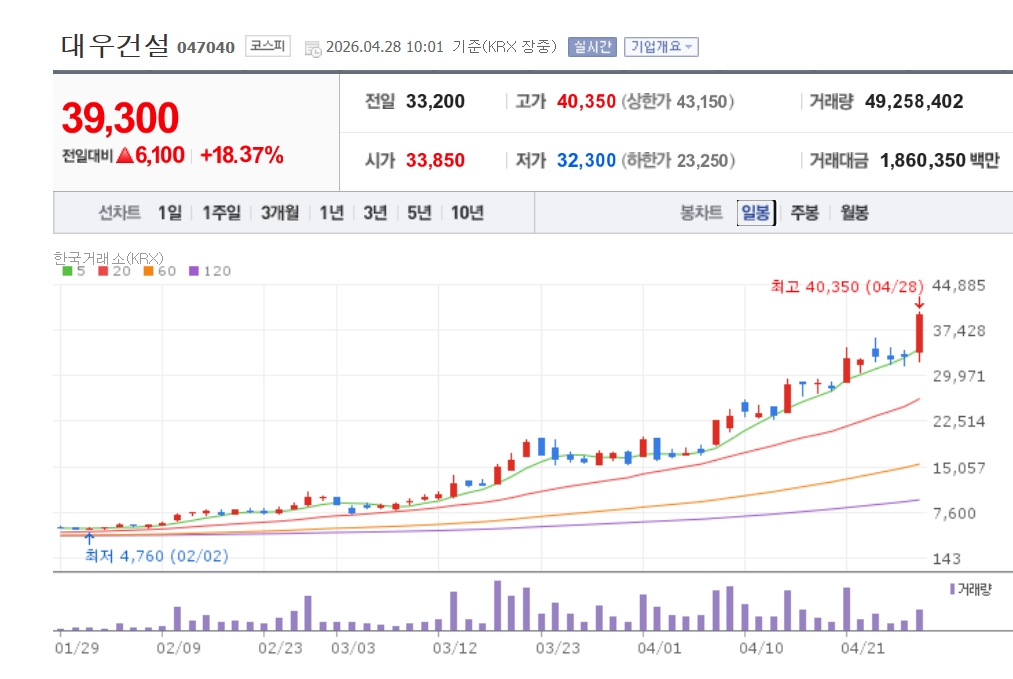
Task: Click the calendar icon beside the date
Action: [x=312, y=47]
